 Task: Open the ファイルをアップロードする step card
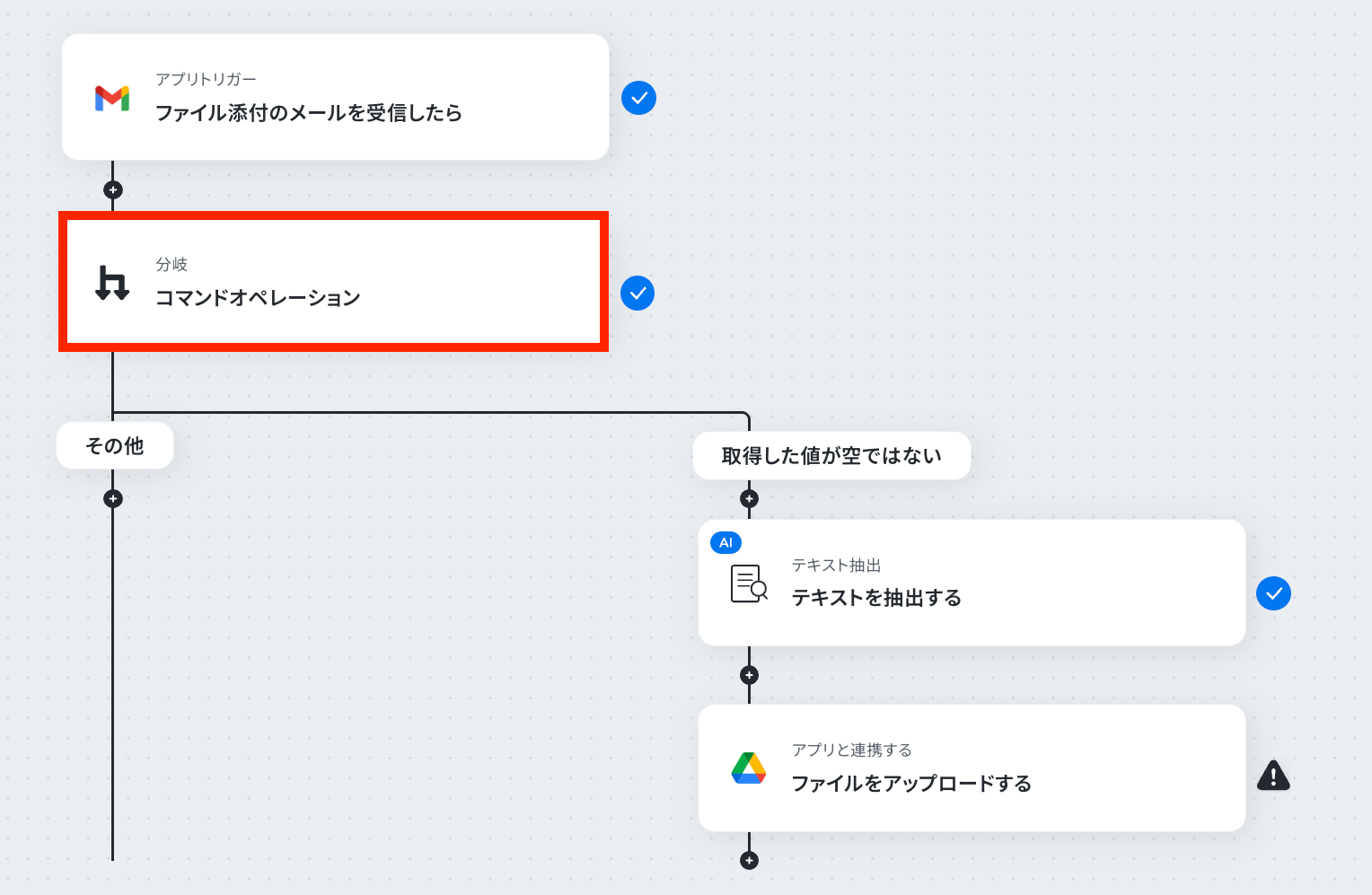[x=972, y=768]
